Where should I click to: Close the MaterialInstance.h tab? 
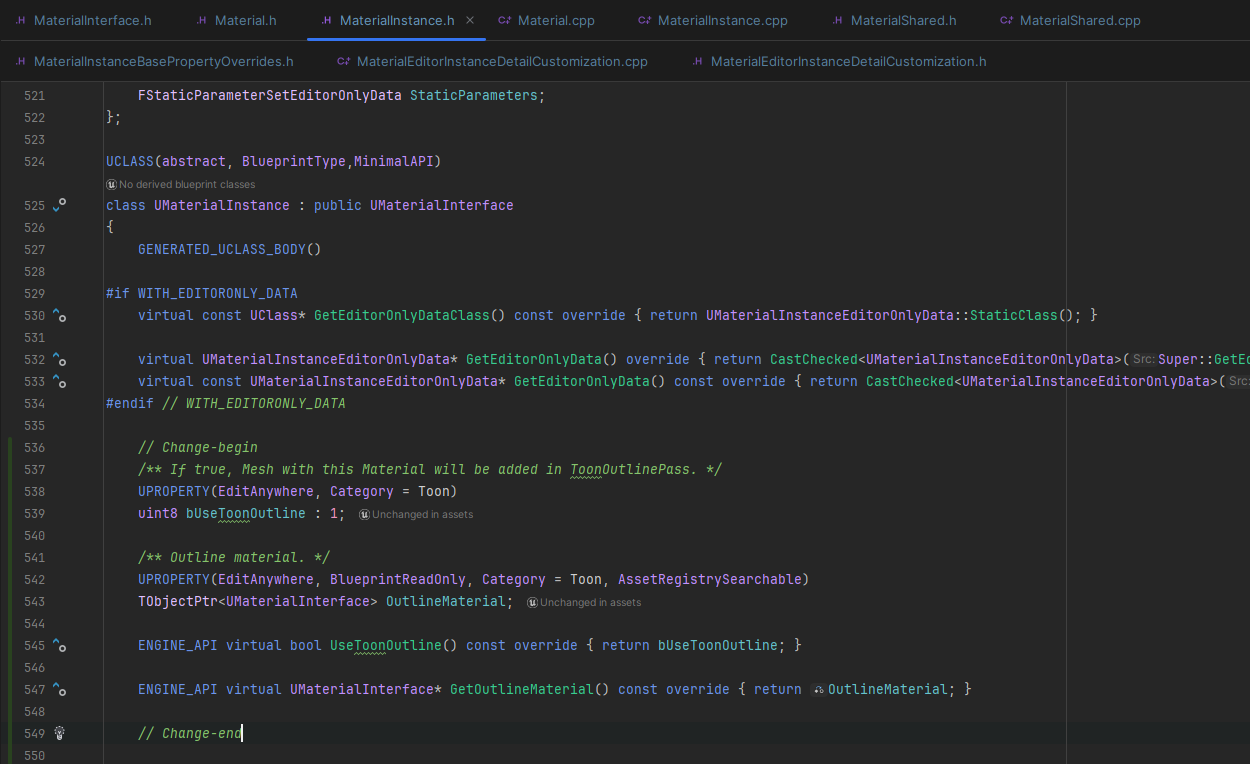470,18
